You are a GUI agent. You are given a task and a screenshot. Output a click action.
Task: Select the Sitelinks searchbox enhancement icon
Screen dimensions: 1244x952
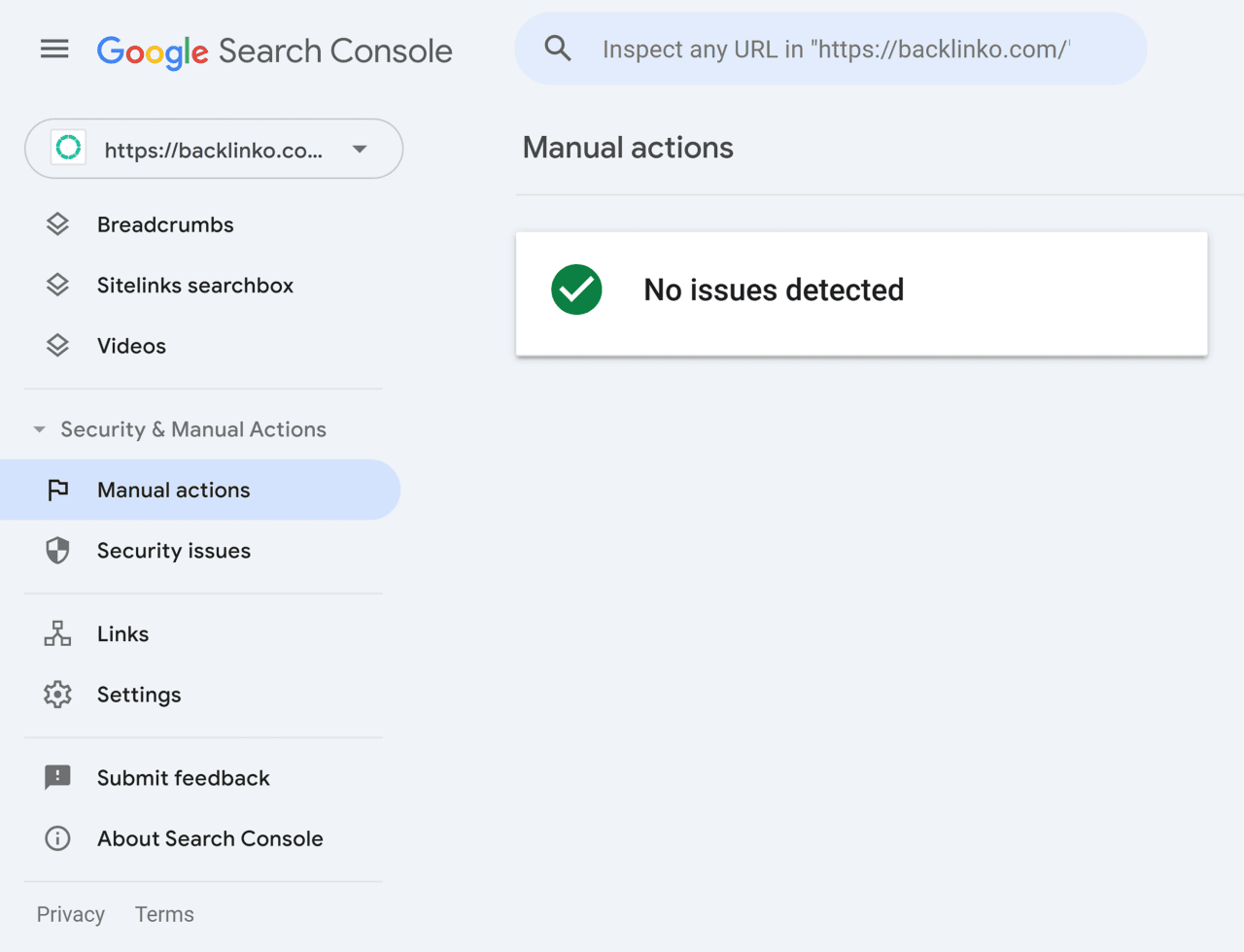pos(56,285)
